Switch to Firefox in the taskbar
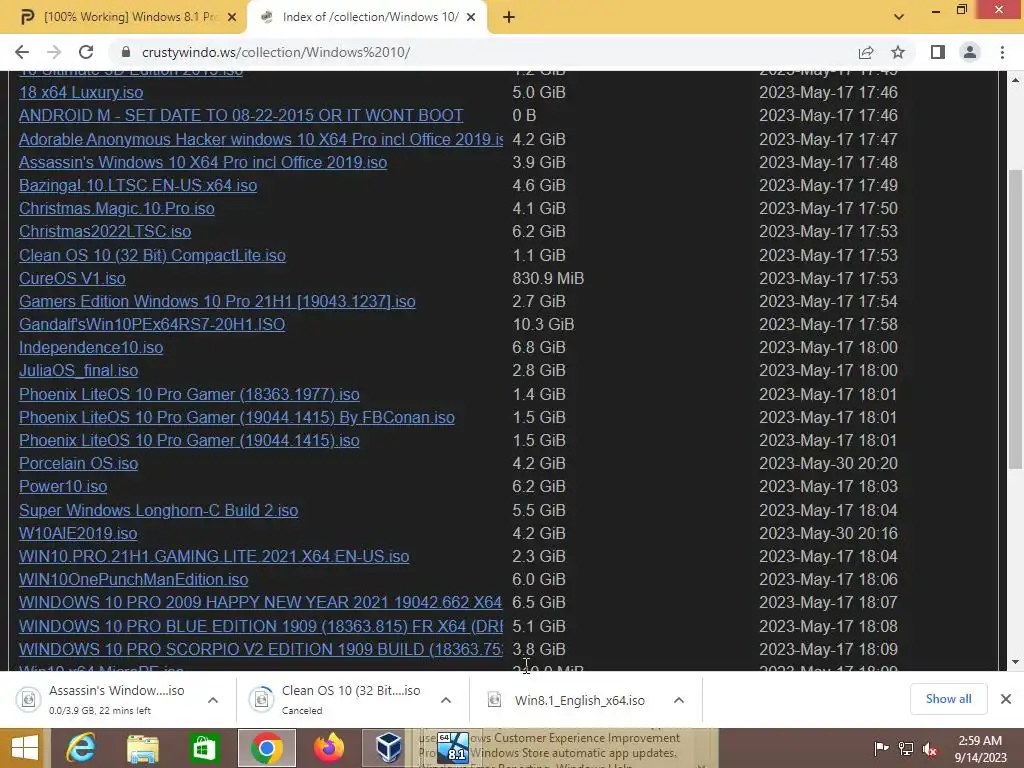 (x=329, y=748)
